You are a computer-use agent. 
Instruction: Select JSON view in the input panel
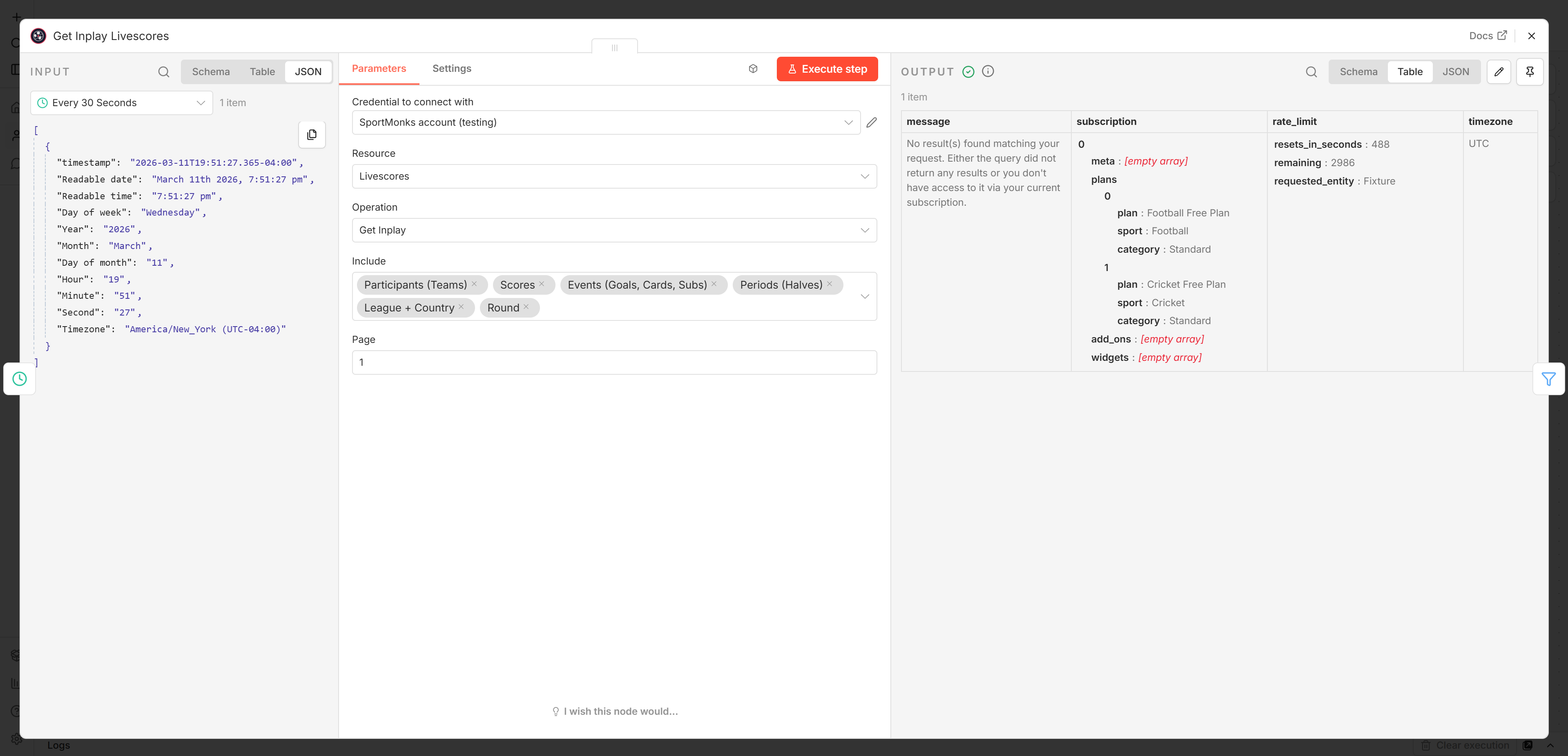(x=308, y=72)
